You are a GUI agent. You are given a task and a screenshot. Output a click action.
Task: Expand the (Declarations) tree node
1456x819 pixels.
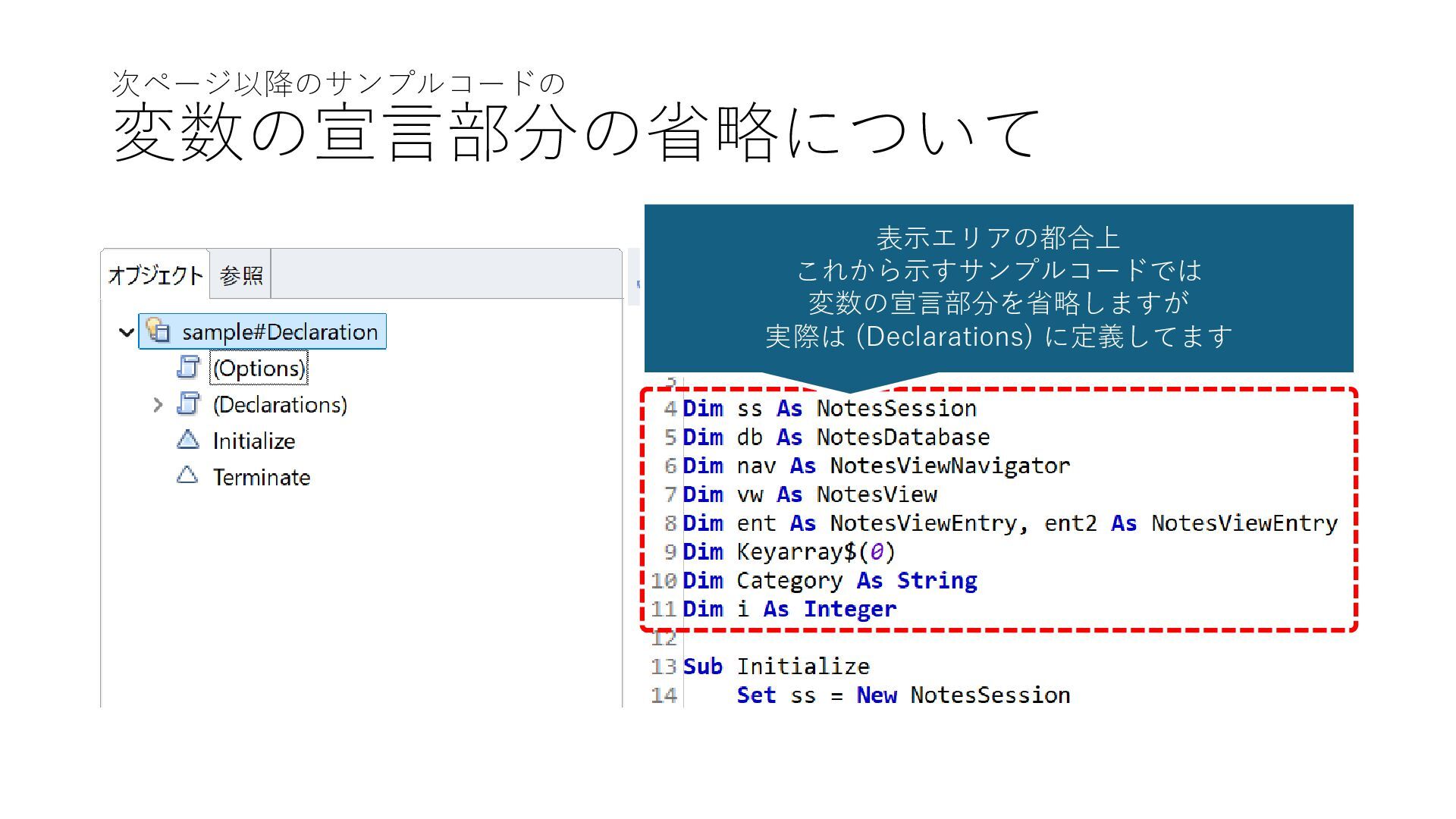(157, 405)
